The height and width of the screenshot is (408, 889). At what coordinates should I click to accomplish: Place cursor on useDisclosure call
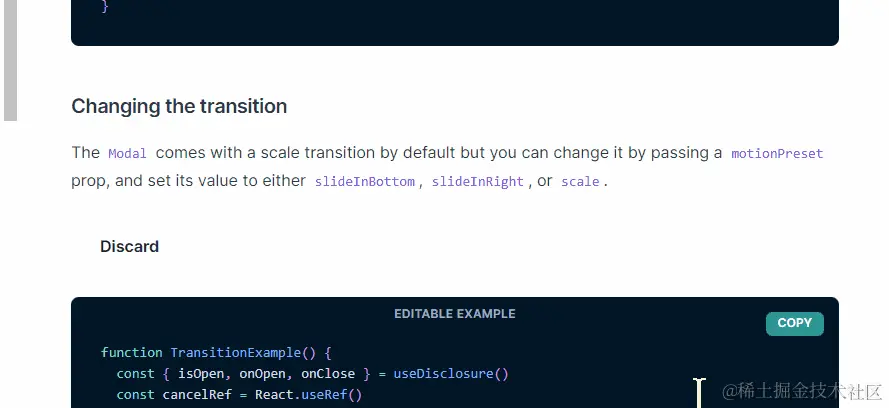tap(451, 374)
